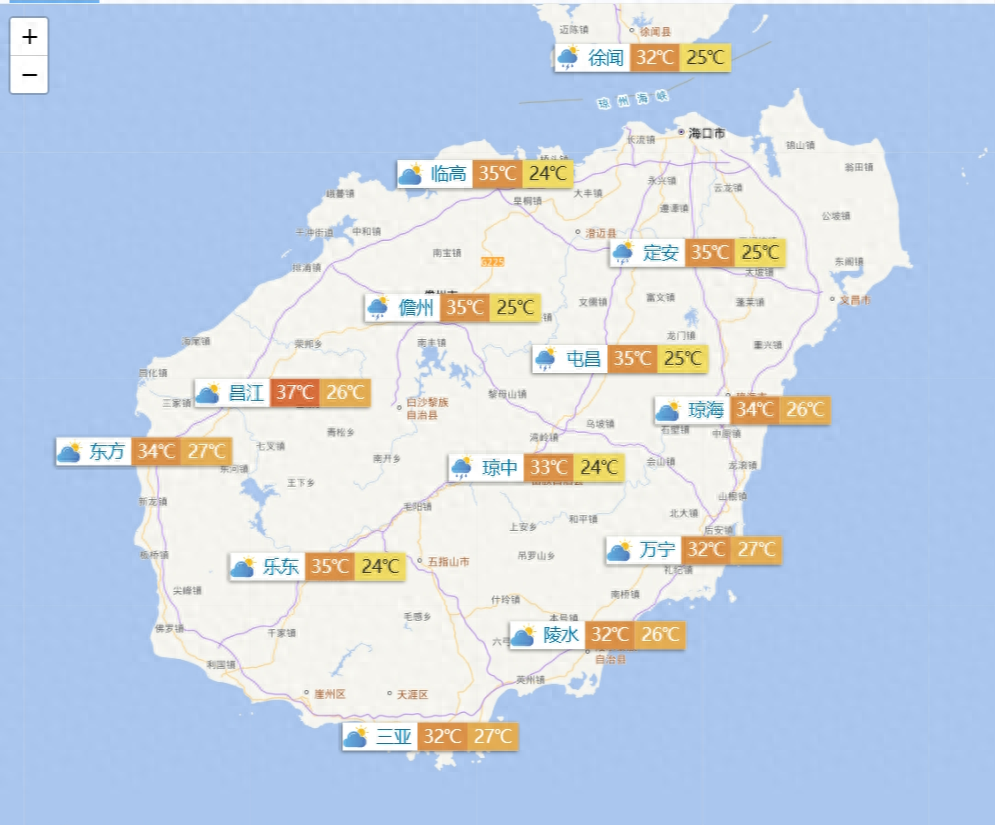Click the weather icon for 儋州

378,308
